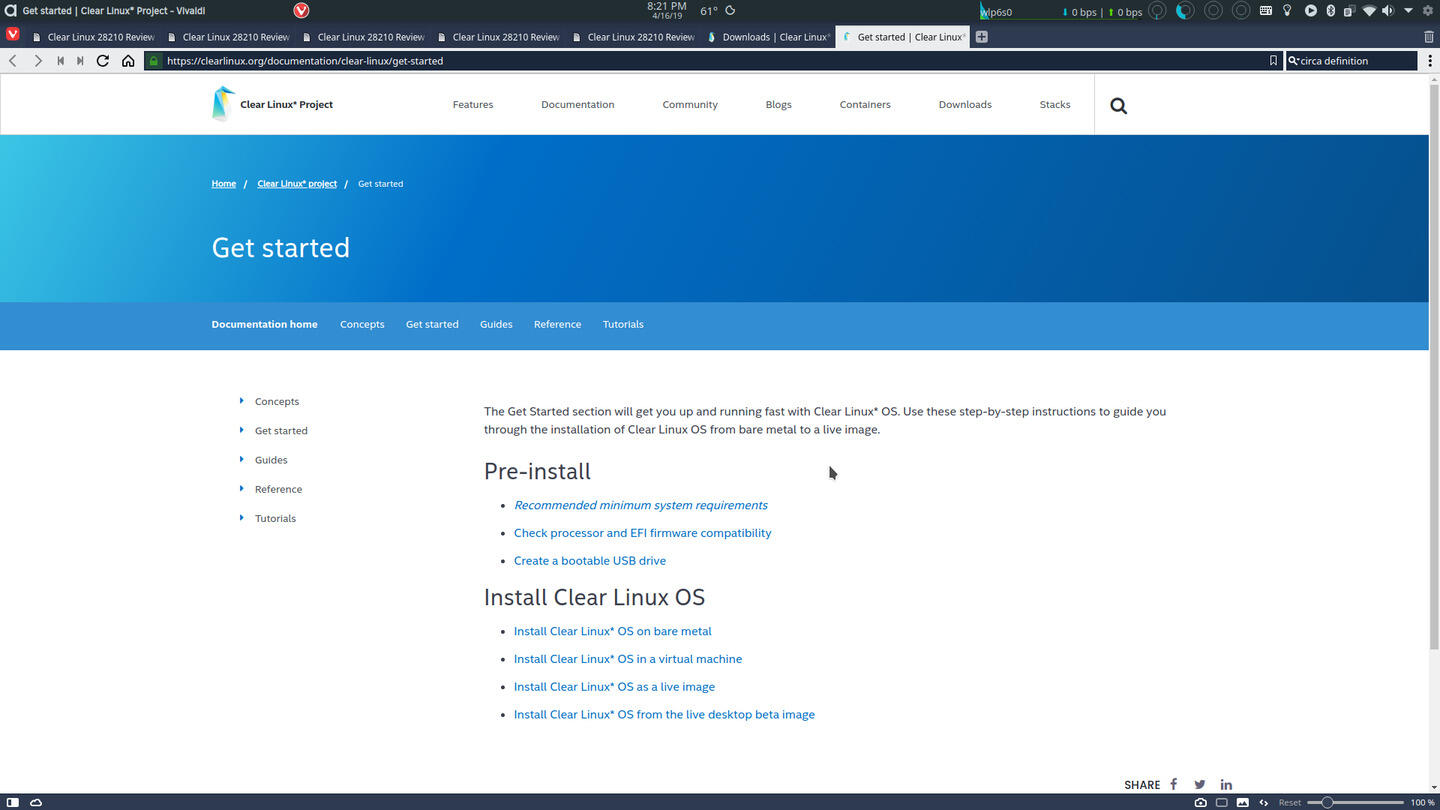Switch to the Downloads | Clear Linux tab
This screenshot has height=810, width=1440.
point(768,37)
